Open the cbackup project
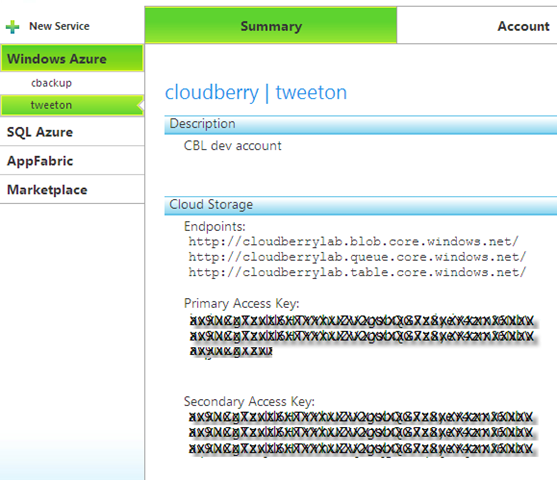Screen dimensions: 557x480 [52, 83]
